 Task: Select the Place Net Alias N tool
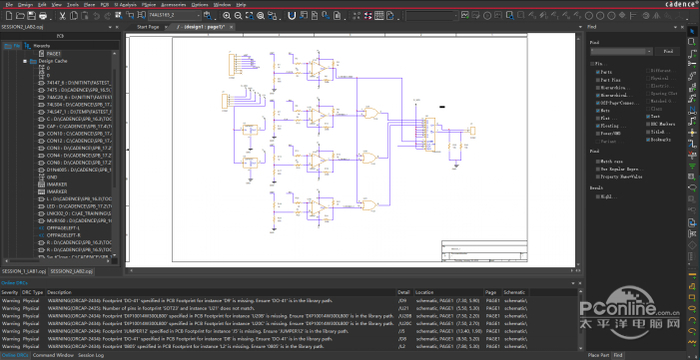[692, 109]
